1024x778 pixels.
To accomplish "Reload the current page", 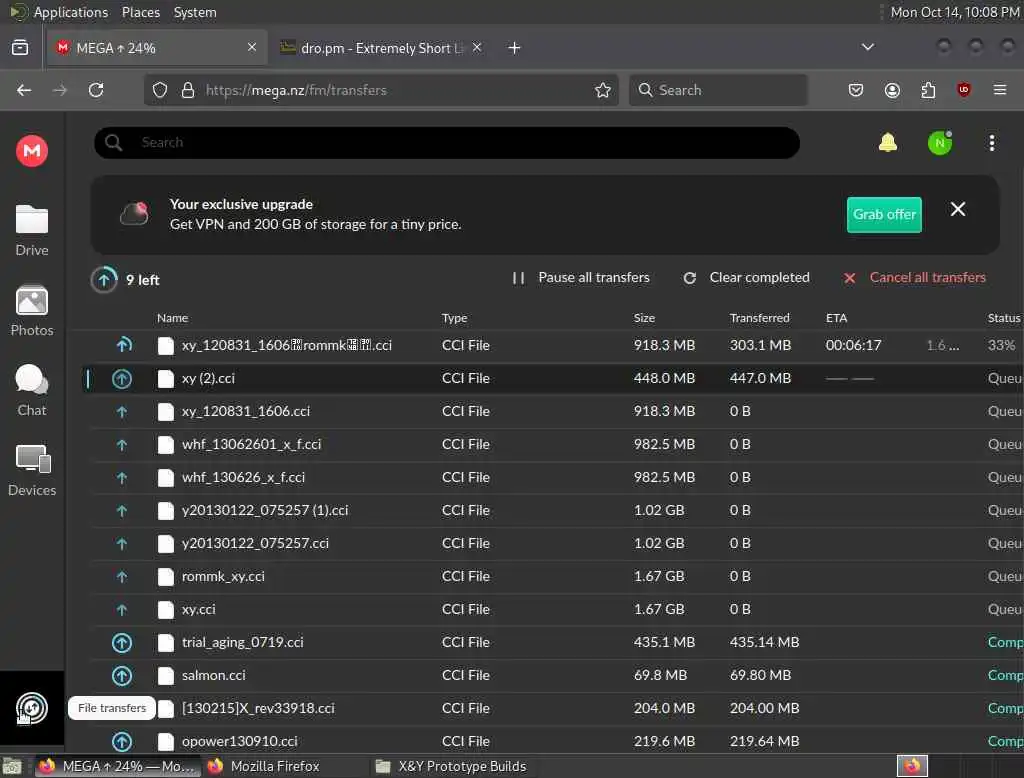I will [96, 90].
